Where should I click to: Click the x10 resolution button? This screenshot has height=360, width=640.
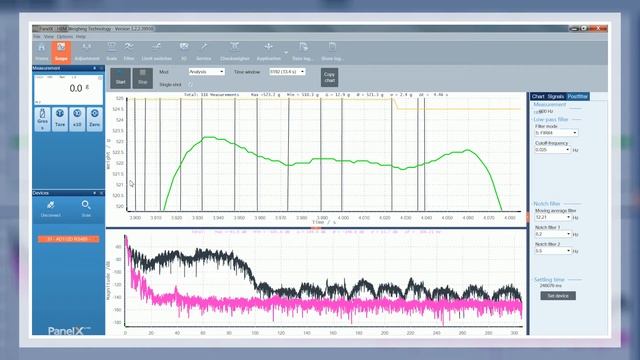(77, 119)
